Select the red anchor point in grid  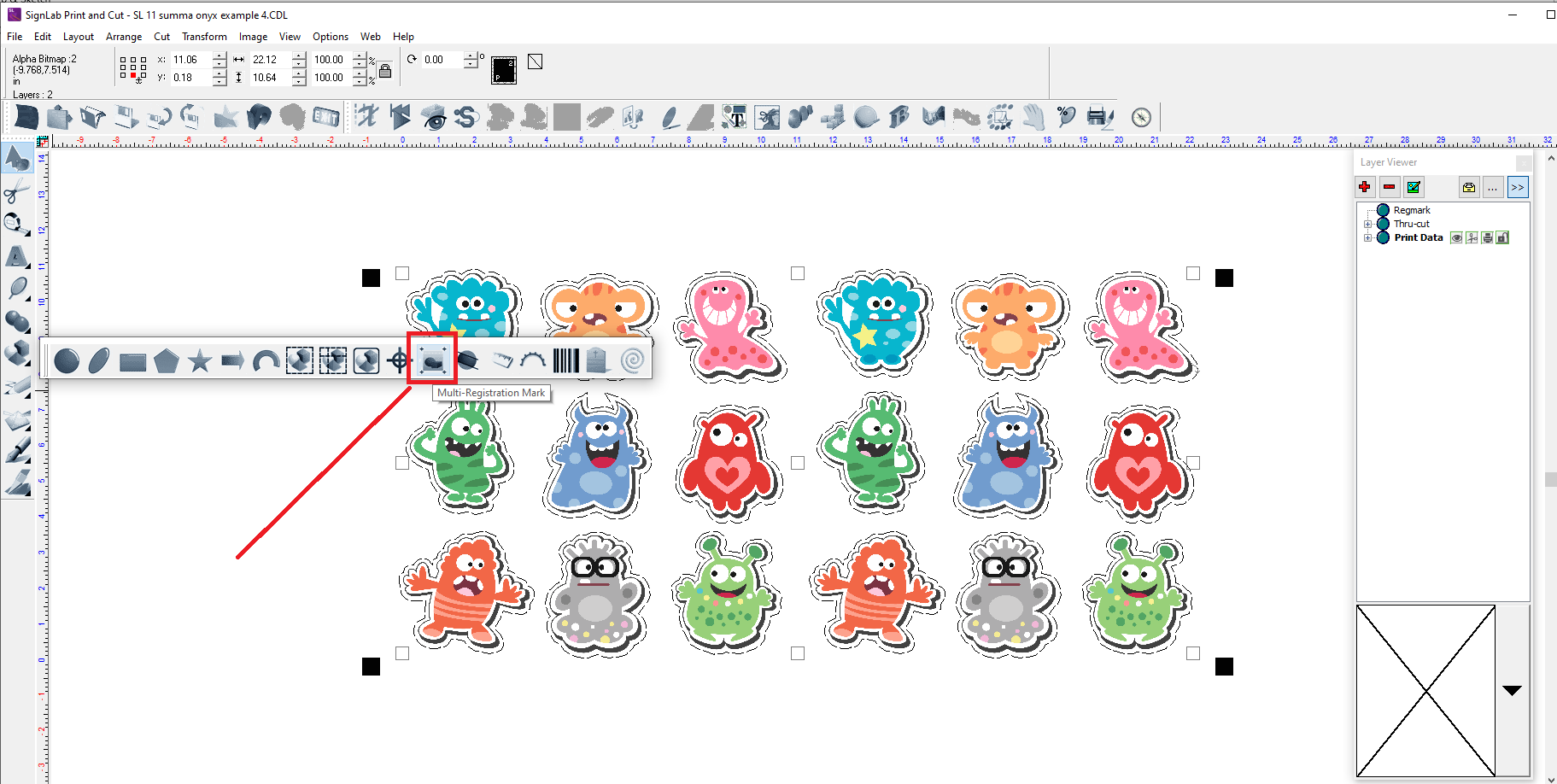pyautogui.click(x=133, y=75)
